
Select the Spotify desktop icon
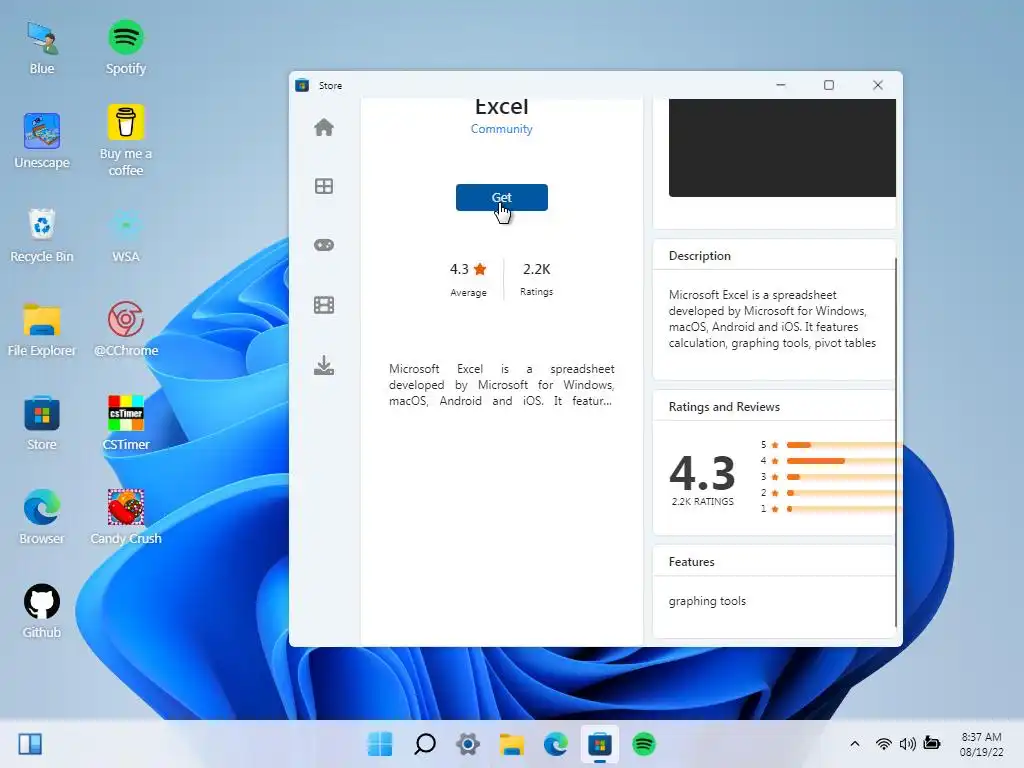125,48
